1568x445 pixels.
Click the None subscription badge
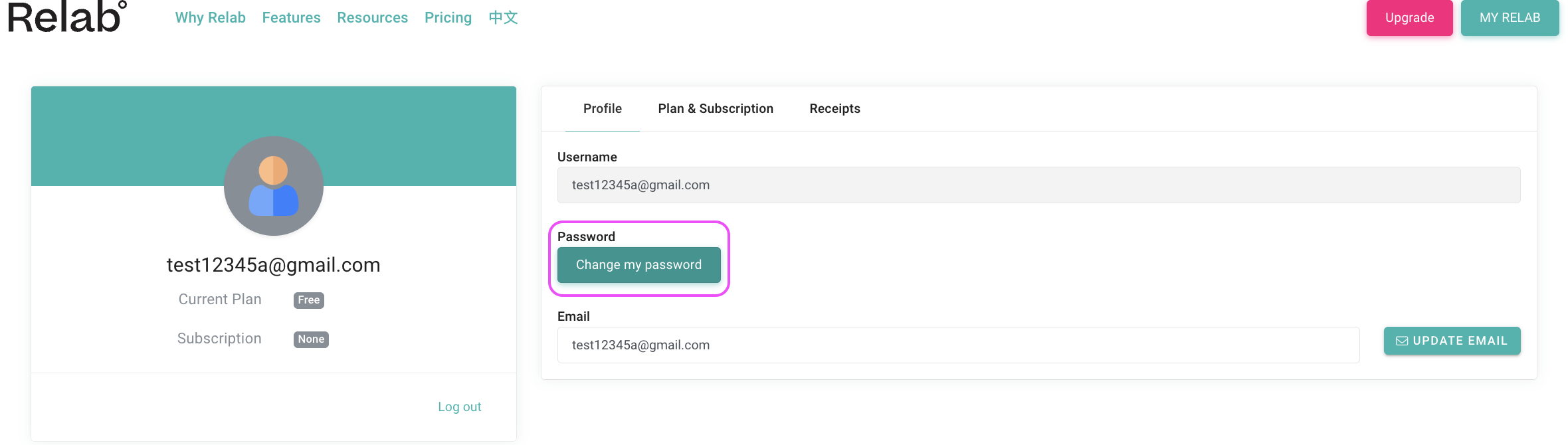coord(311,339)
